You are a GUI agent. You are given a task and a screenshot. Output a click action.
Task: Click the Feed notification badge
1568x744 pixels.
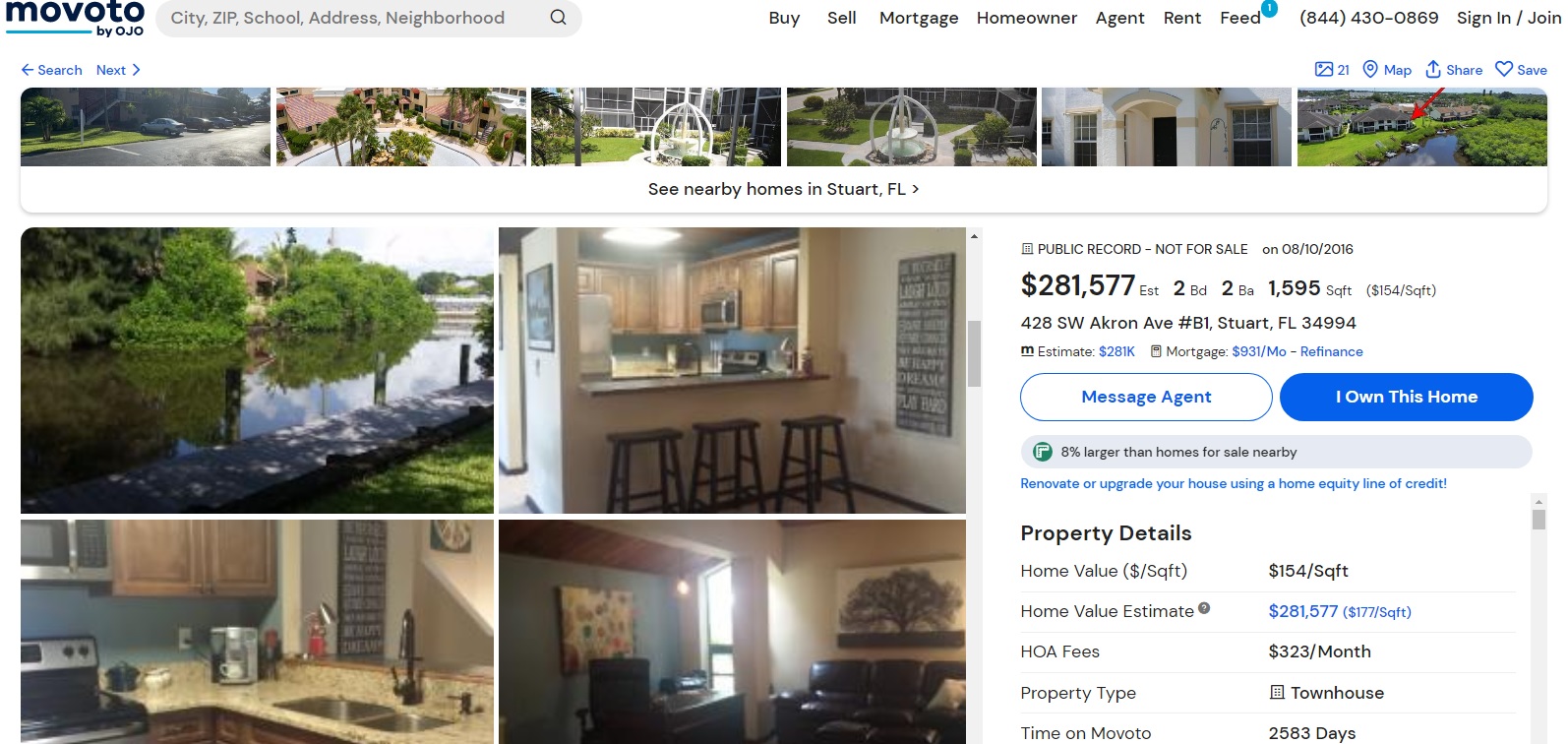[1270, 8]
